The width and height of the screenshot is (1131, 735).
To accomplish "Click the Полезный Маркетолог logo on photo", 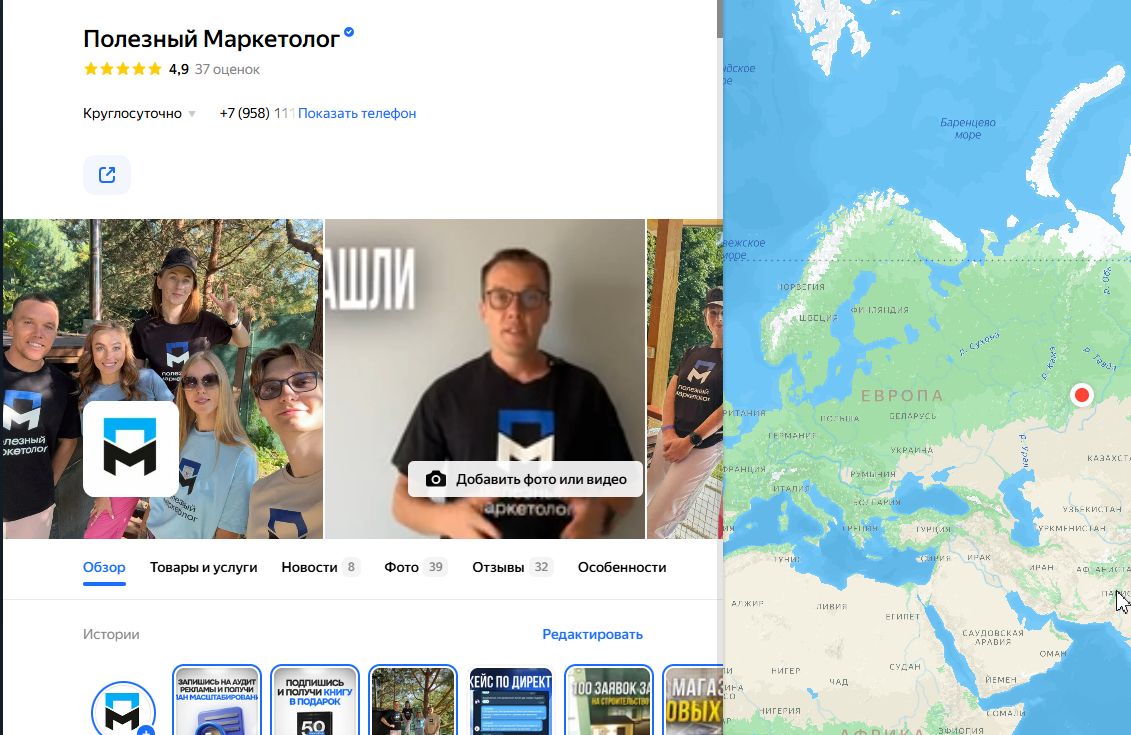I will [131, 449].
